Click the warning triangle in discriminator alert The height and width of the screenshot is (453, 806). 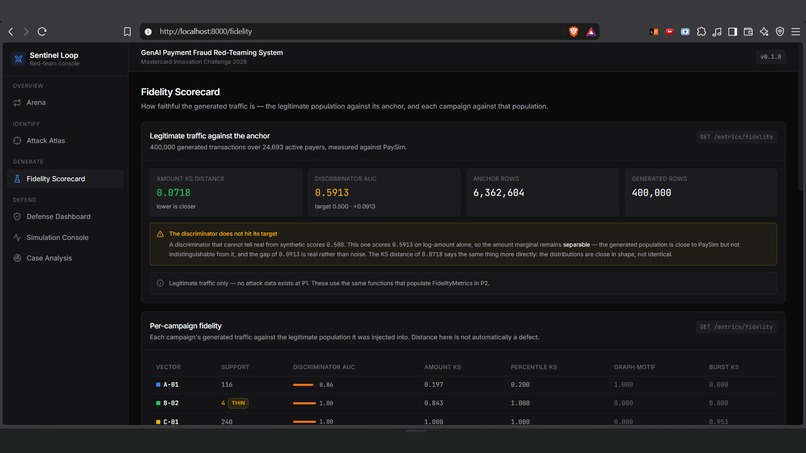[x=160, y=234]
